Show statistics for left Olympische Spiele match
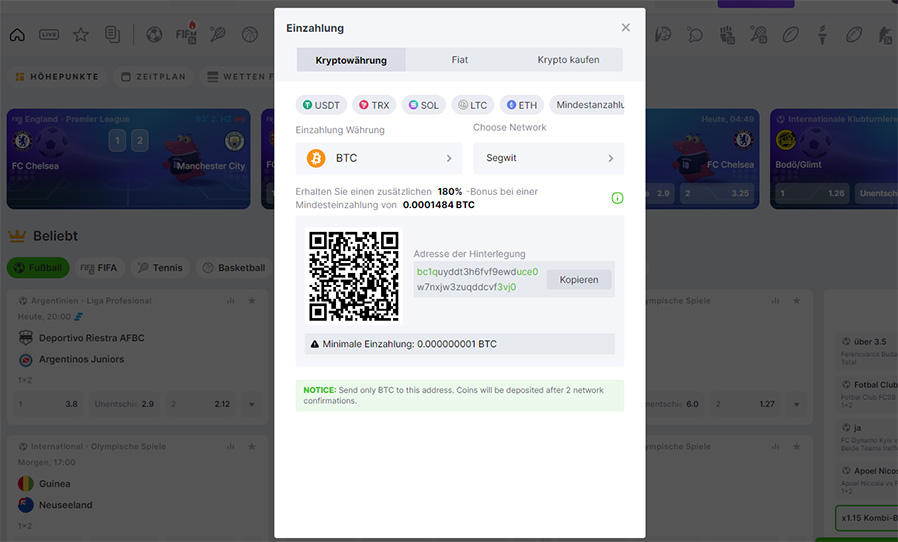 [231, 446]
